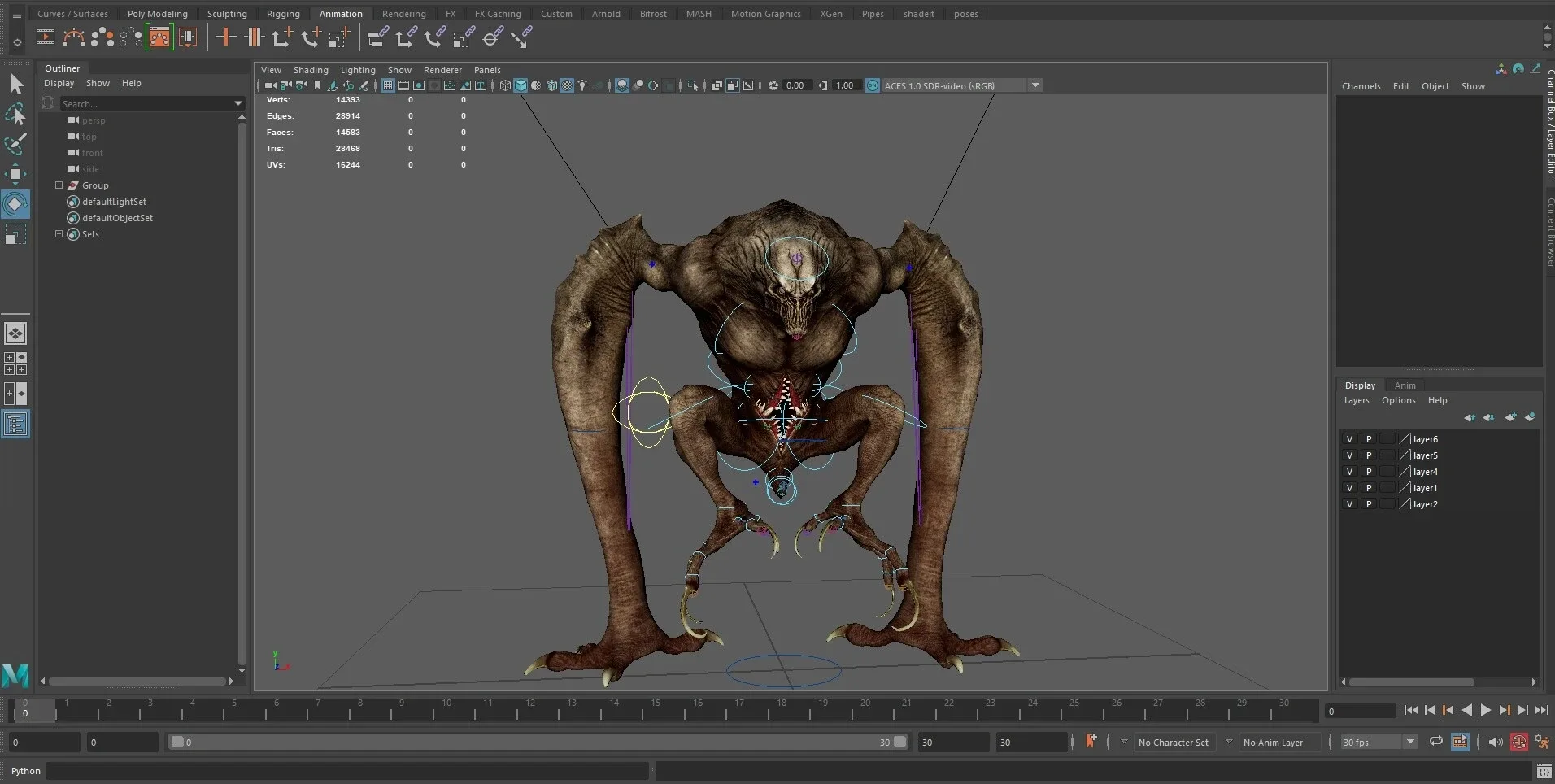
Task: Click the Set Key on Animated shelf icon
Action: pyautogui.click(x=254, y=37)
